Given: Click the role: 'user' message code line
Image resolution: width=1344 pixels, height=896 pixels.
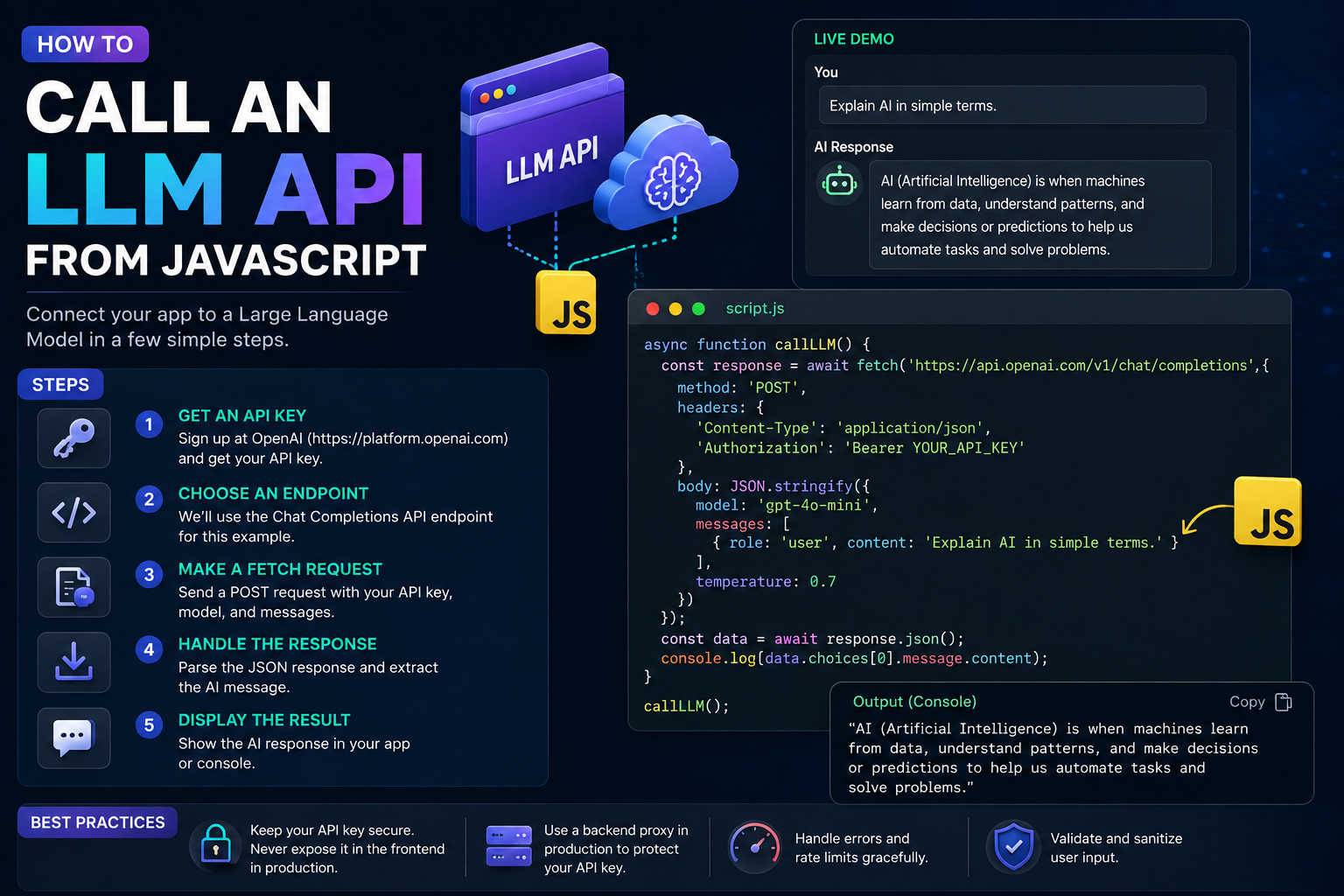Looking at the screenshot, I should [x=946, y=542].
